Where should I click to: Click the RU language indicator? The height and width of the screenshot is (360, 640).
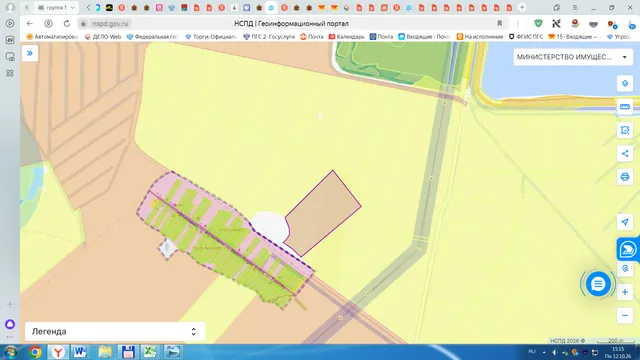click(x=532, y=352)
